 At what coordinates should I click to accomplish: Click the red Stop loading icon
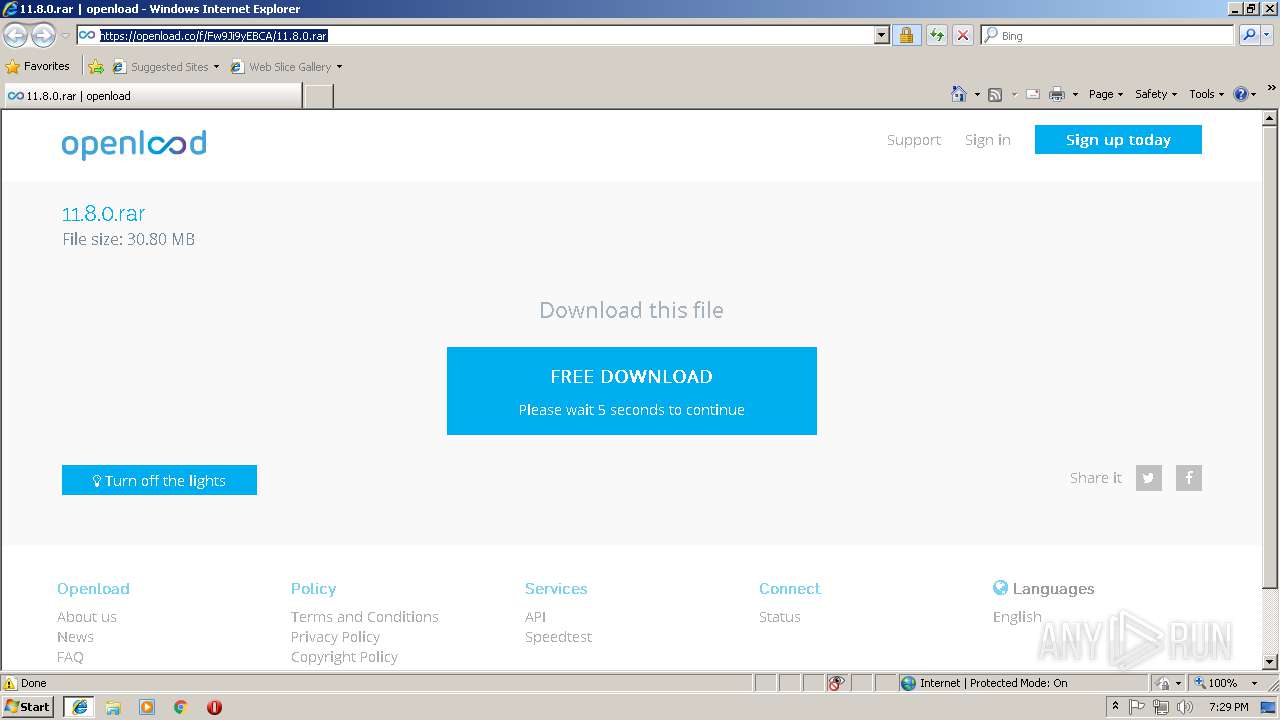tap(962, 35)
